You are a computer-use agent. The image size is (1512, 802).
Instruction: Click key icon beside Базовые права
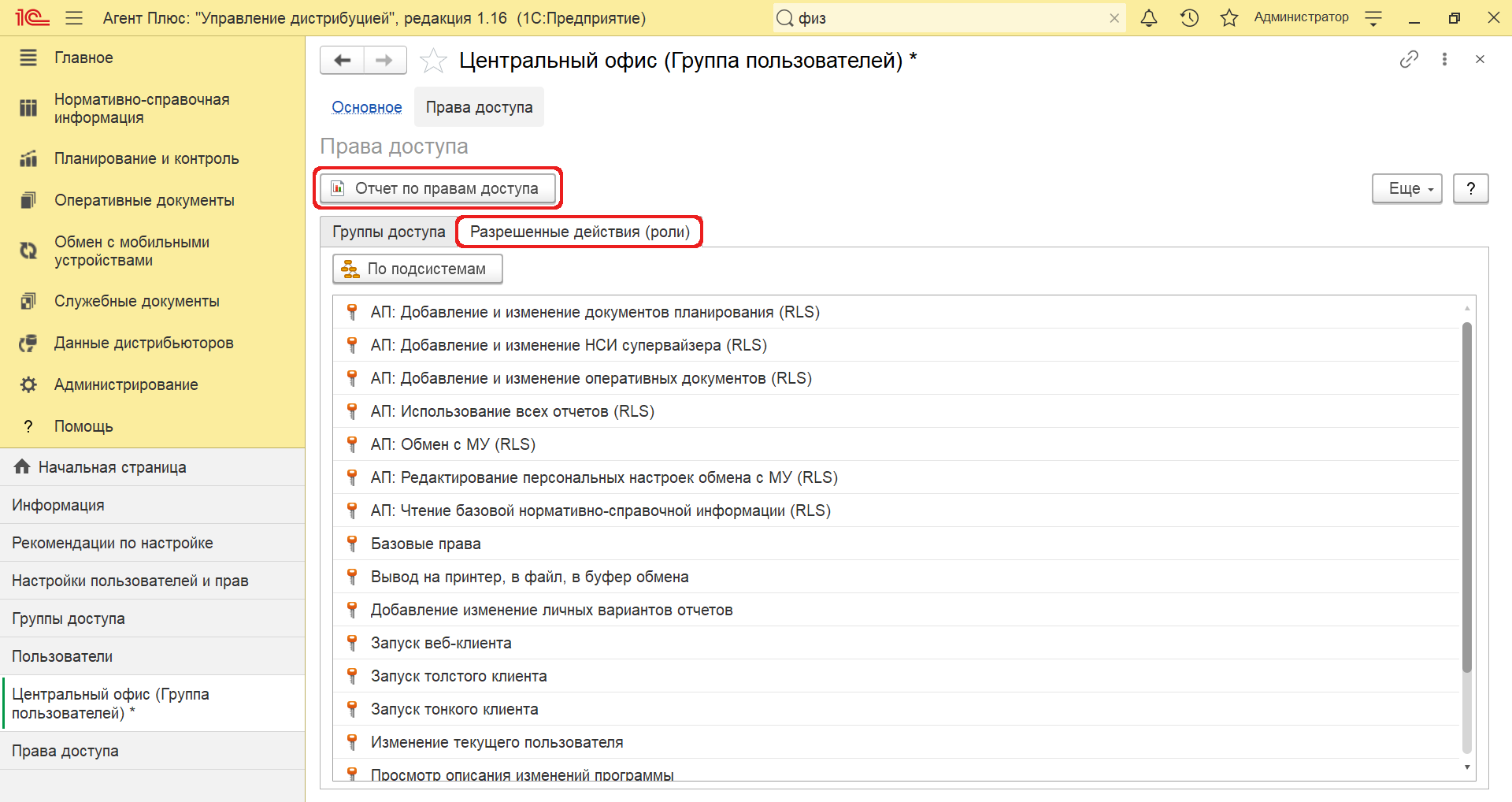[x=352, y=544]
